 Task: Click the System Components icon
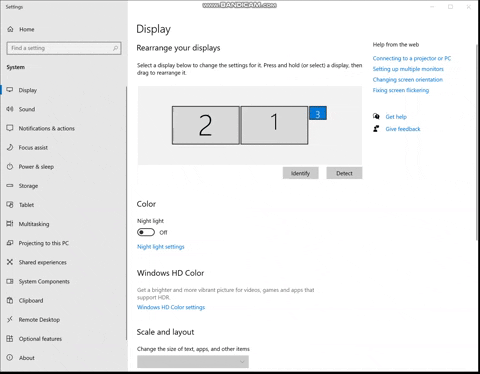10,281
